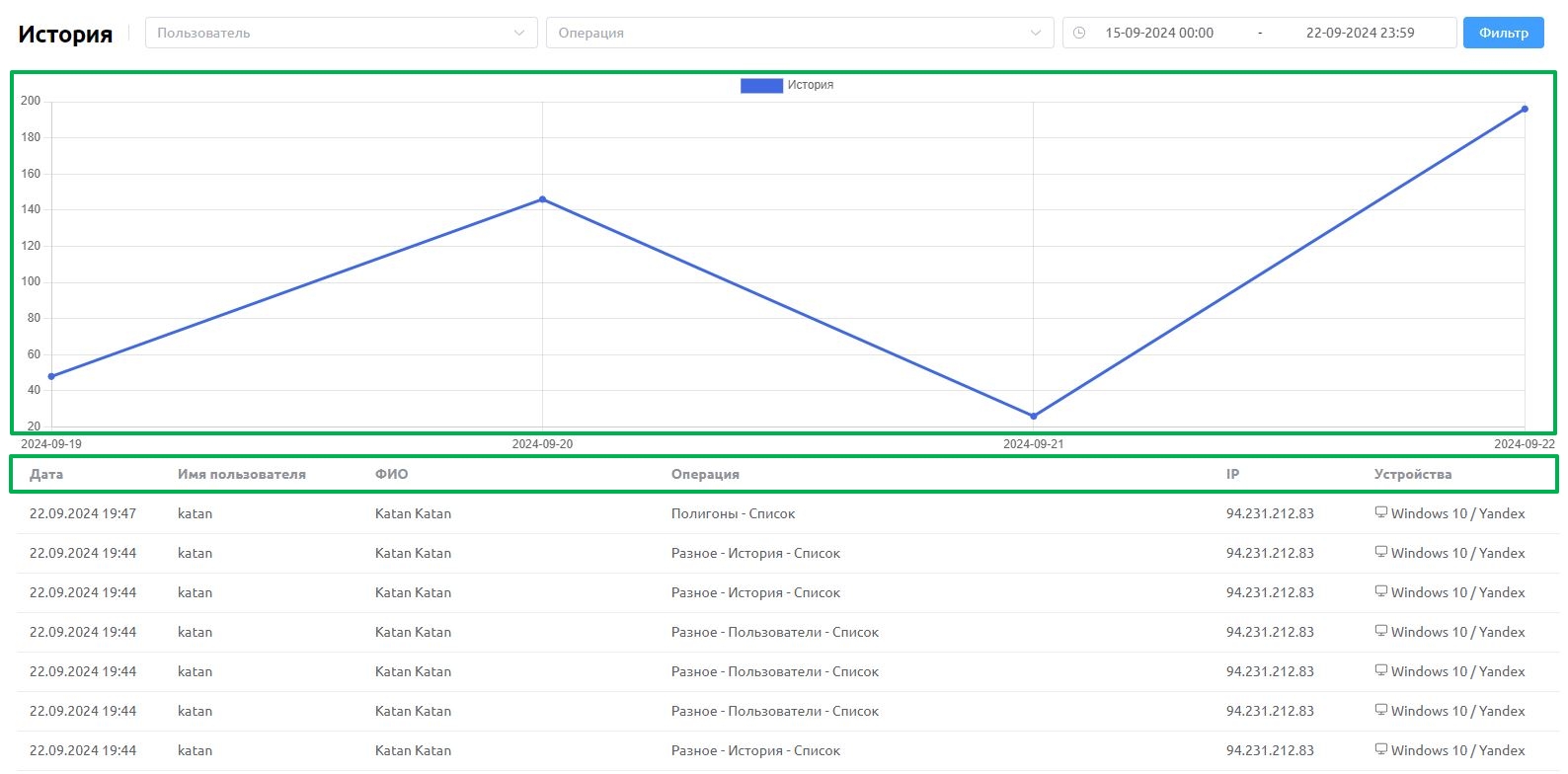Click the clock icon in date range picker
Viewport: 1568px width, 774px height.
1079,33
